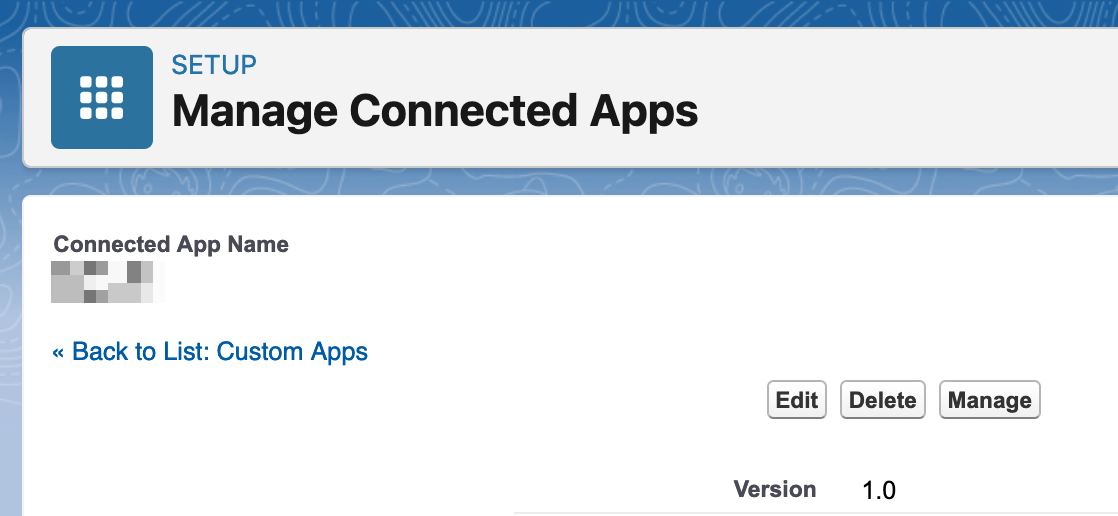Open Manage for the connected app
The height and width of the screenshot is (516, 1118).
tap(989, 400)
